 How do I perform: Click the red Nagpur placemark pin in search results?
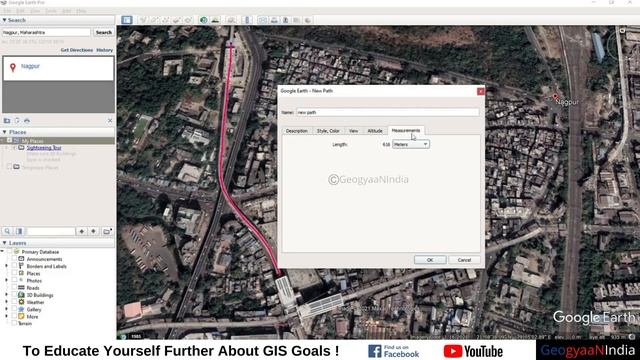[x=13, y=67]
